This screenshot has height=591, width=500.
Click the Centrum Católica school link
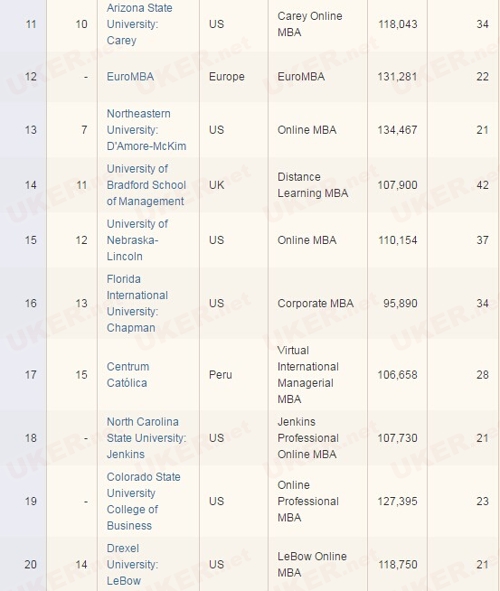(x=128, y=374)
